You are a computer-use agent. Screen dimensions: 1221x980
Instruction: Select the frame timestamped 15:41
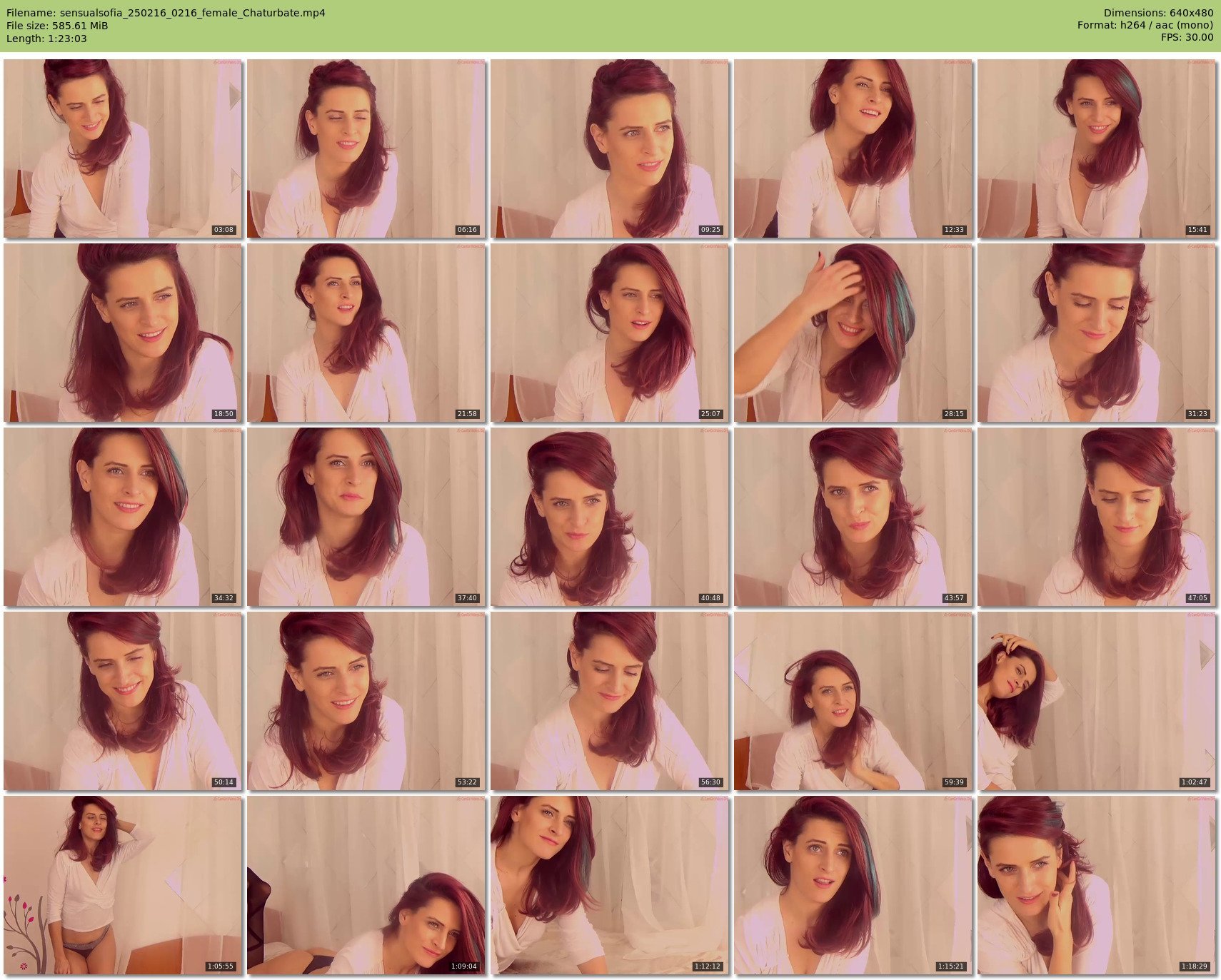point(1097,148)
